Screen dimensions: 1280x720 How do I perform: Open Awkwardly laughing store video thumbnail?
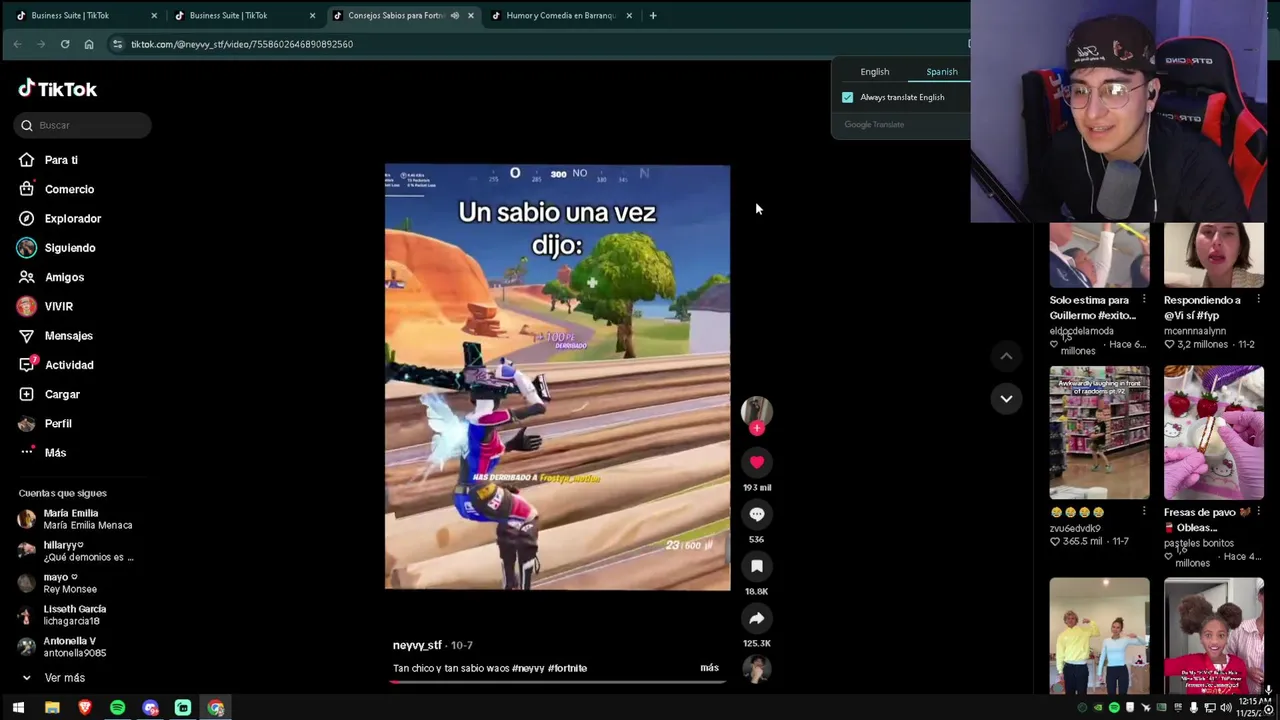(x=1099, y=432)
